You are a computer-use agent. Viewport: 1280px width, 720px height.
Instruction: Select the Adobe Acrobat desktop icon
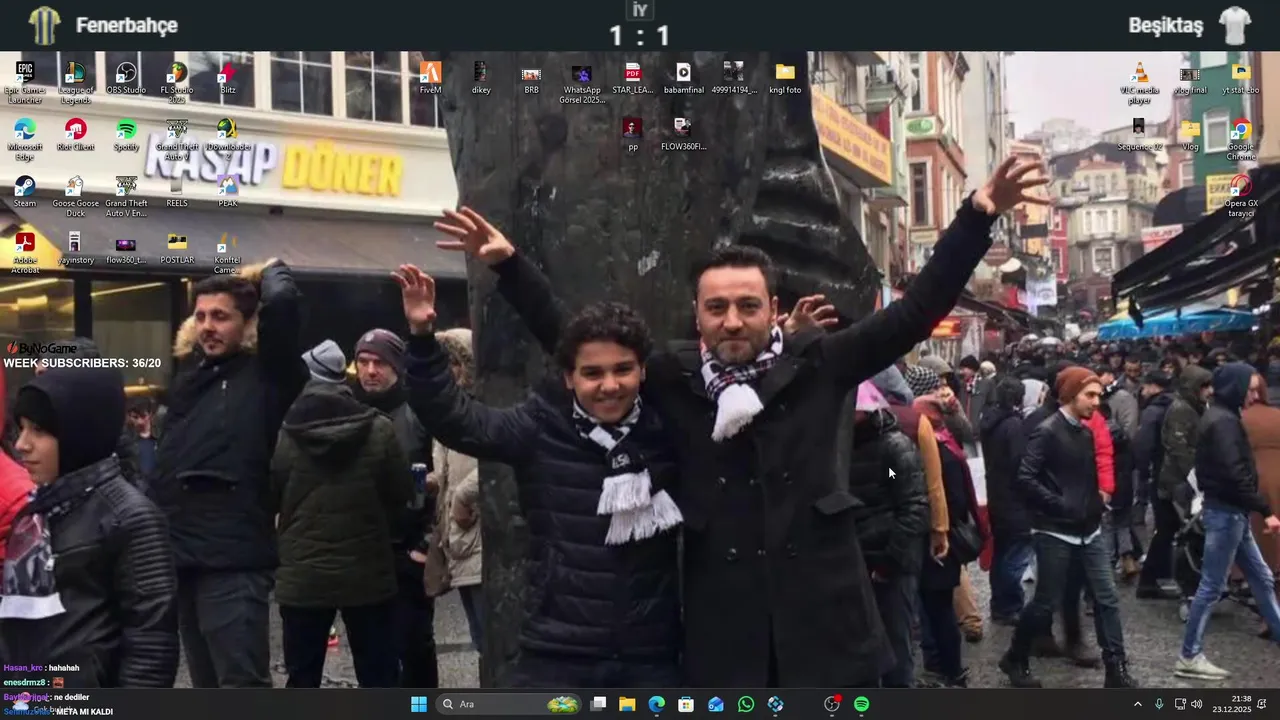click(x=25, y=253)
